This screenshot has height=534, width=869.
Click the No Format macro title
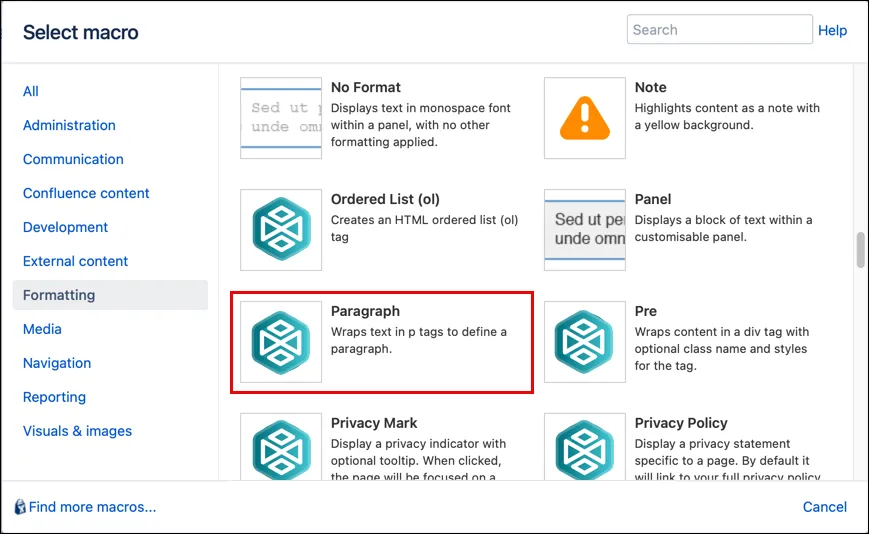(x=366, y=88)
